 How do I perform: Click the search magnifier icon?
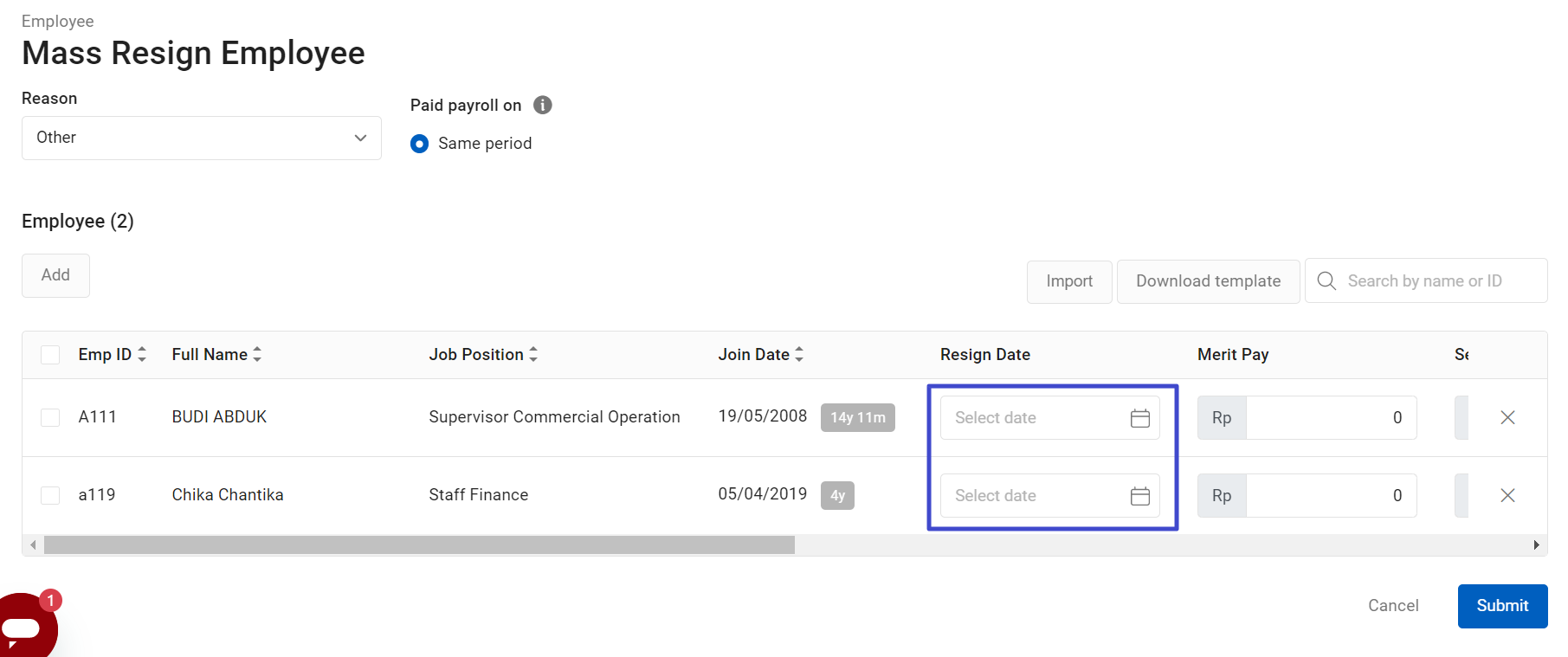1326,280
